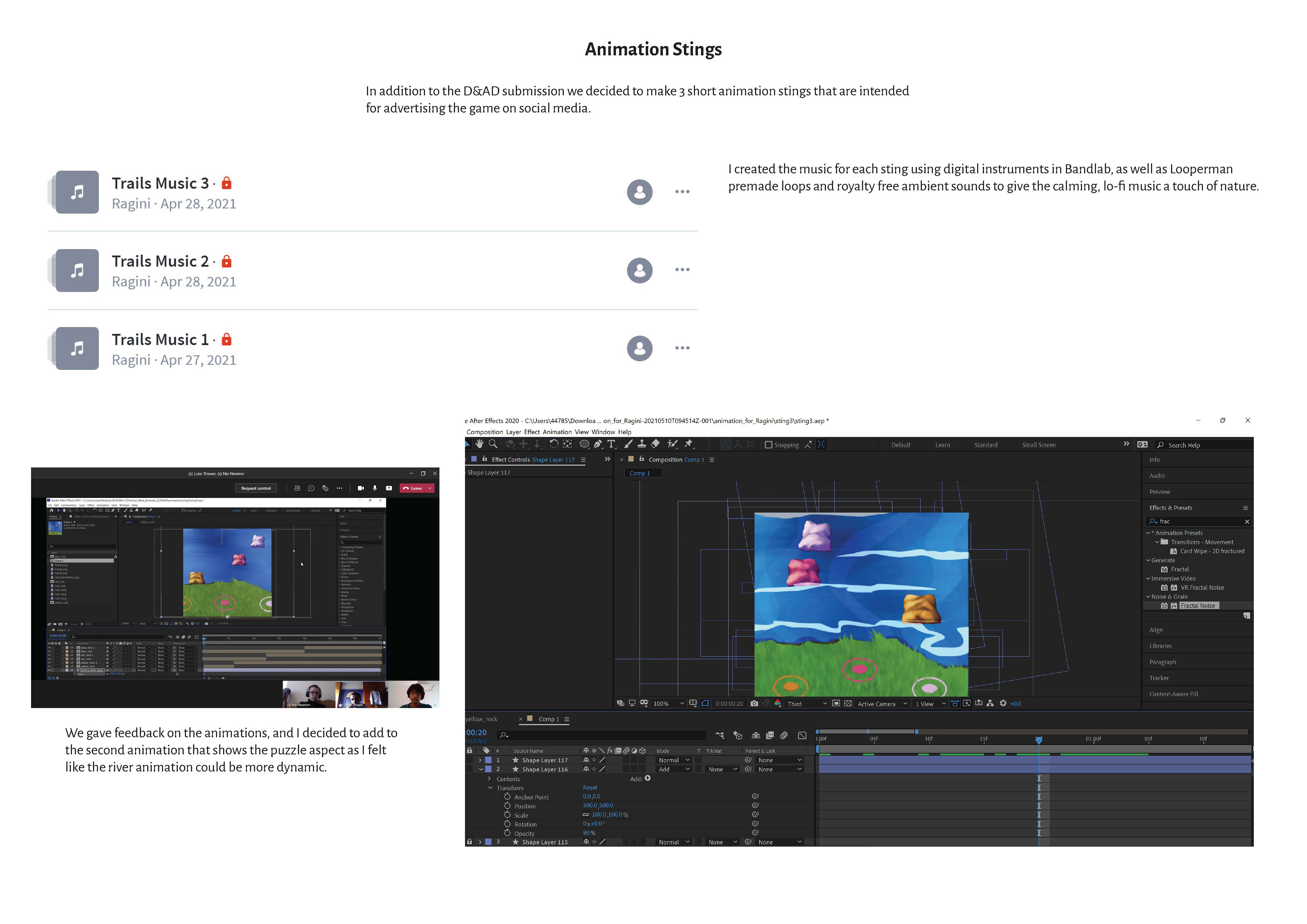Select the Type tool
Image resolution: width=1307 pixels, height=924 pixels.
611,444
